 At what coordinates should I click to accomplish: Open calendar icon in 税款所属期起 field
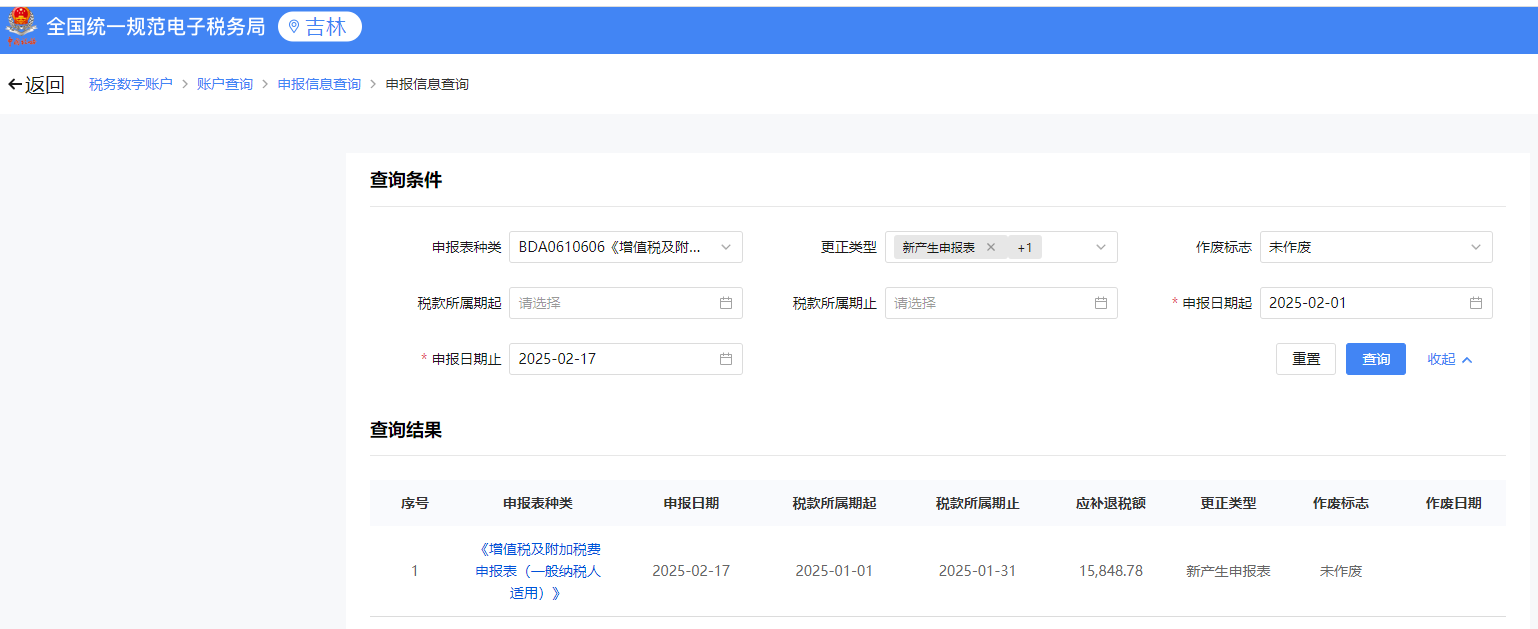click(726, 303)
